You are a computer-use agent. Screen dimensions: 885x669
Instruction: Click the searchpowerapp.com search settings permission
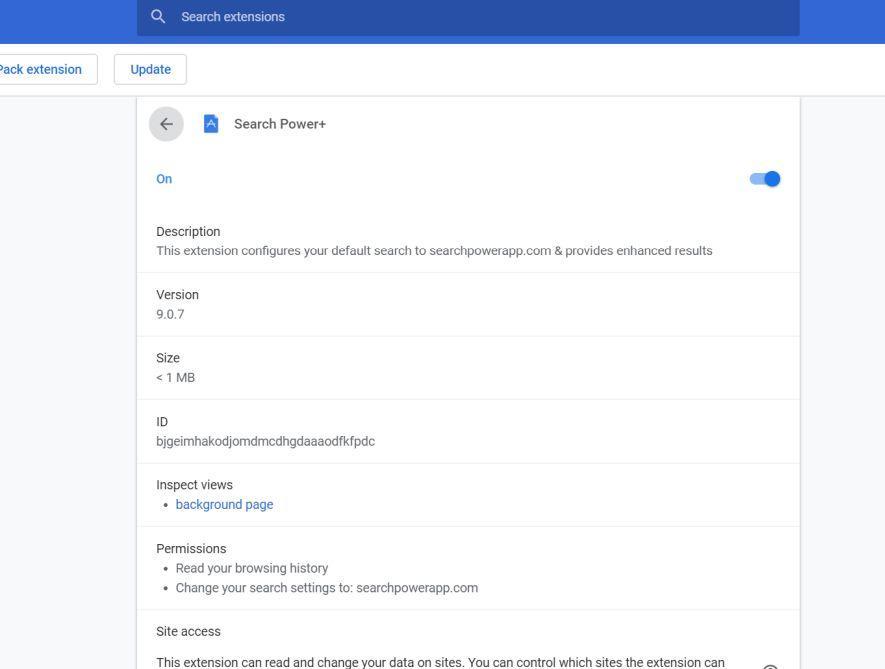(327, 587)
